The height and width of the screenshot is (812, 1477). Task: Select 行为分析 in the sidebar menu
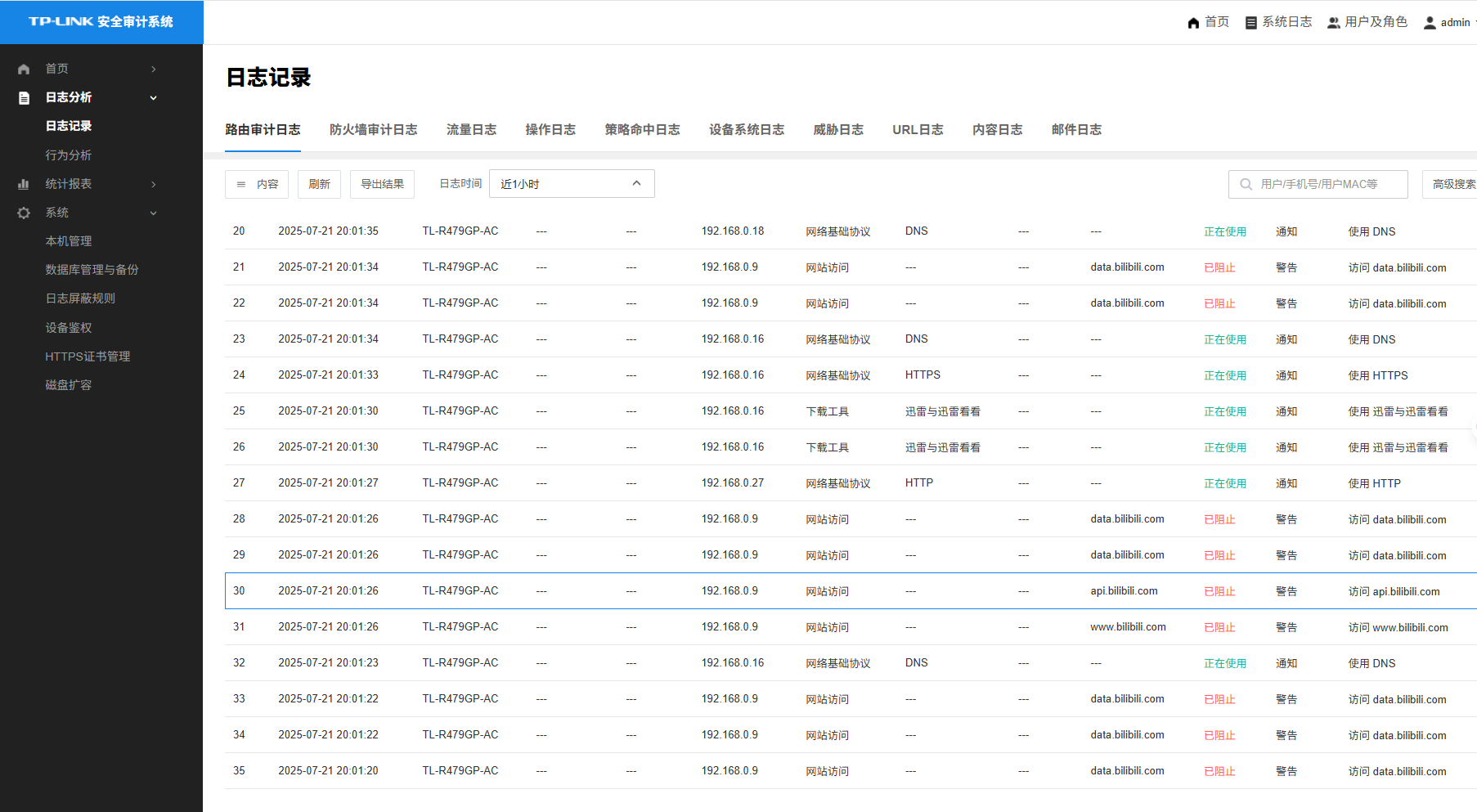pyautogui.click(x=69, y=155)
